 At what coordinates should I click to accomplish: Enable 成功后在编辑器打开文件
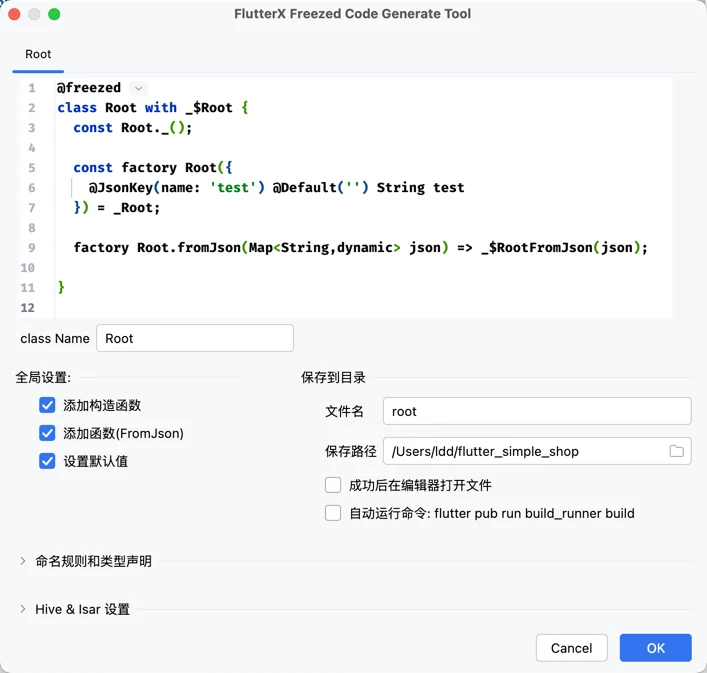[x=333, y=485]
